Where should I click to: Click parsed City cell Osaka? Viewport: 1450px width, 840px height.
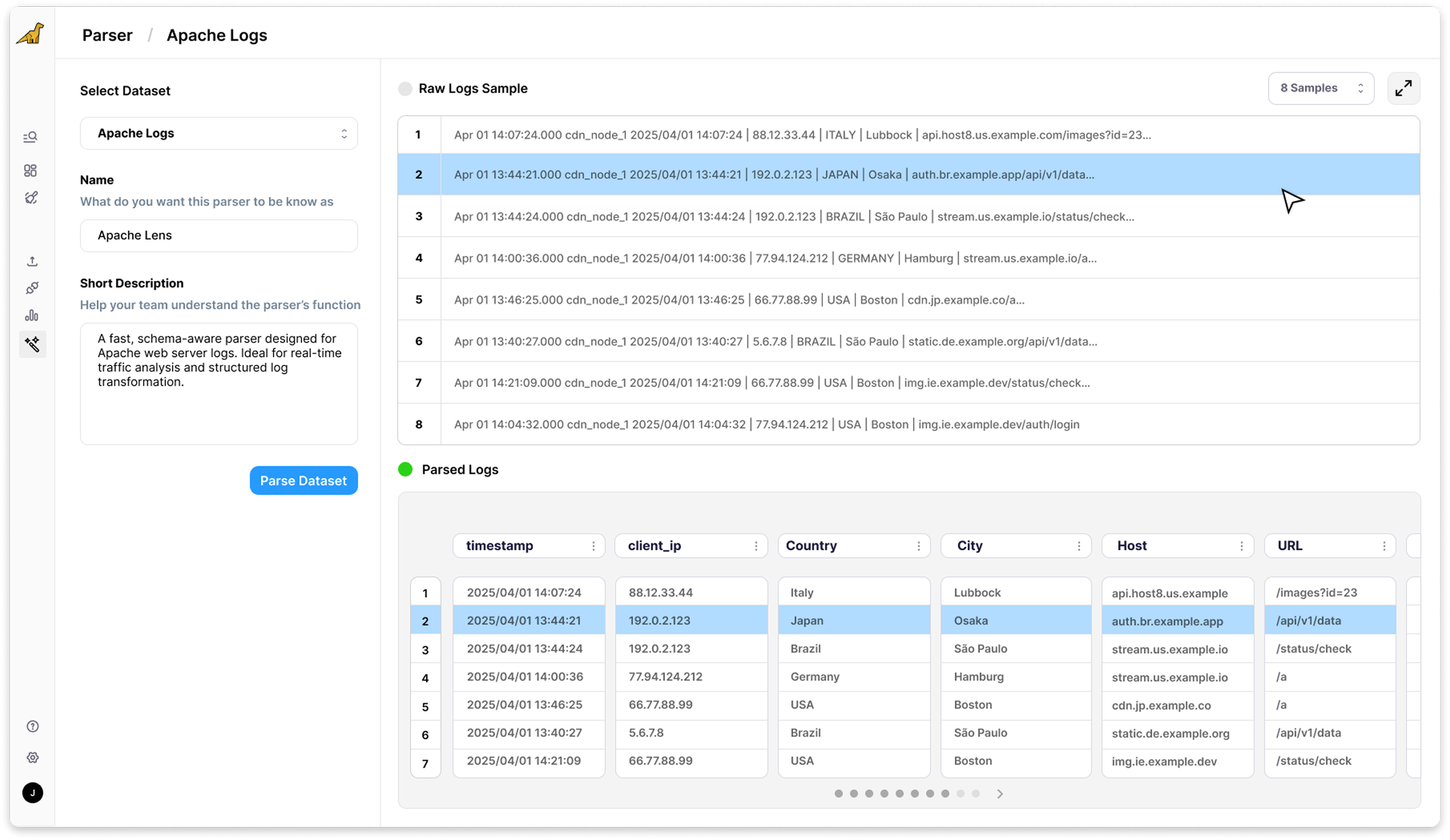click(1016, 620)
